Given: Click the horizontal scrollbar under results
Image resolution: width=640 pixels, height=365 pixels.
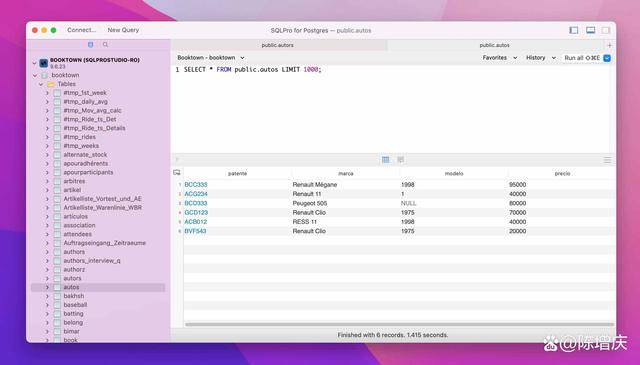Looking at the screenshot, I should click(399, 325).
